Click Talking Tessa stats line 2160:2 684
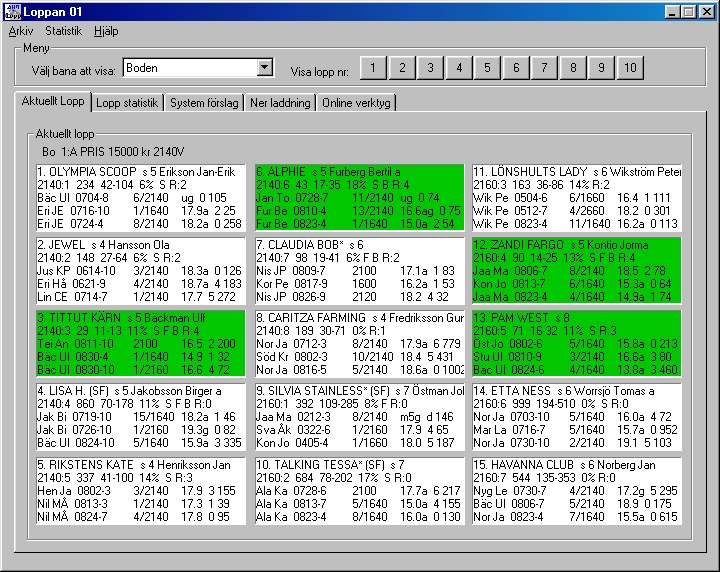This screenshot has width=720, height=572. click(334, 478)
